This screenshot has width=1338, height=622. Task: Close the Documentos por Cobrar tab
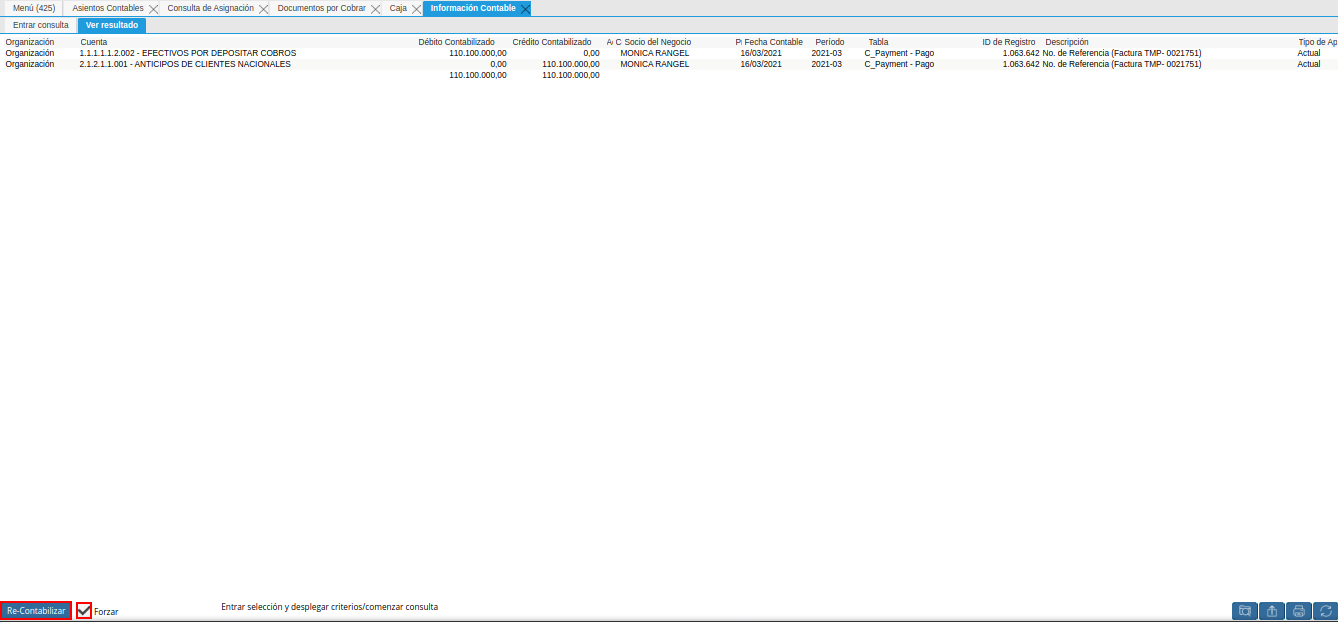click(375, 8)
